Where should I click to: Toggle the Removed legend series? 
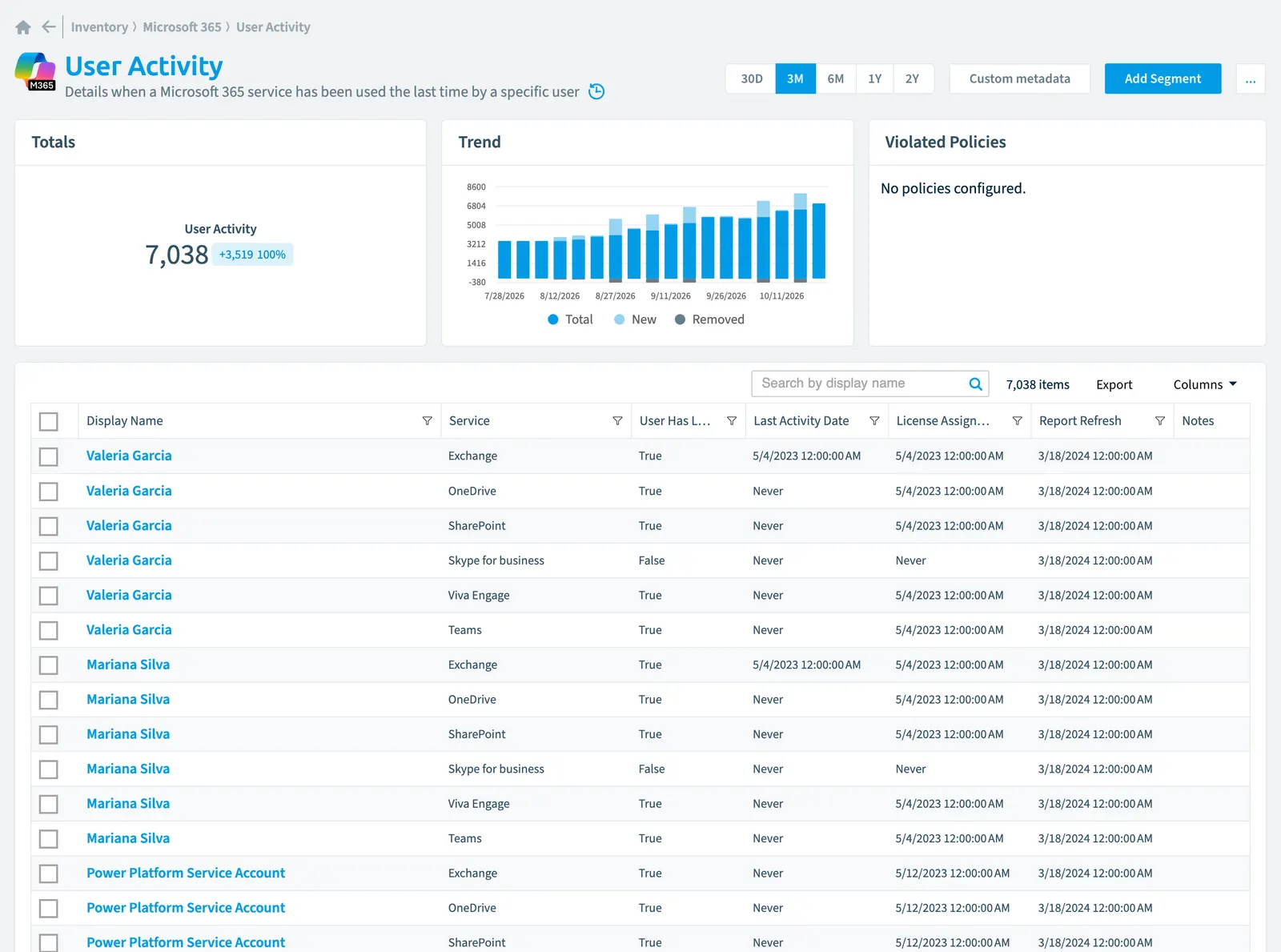(x=709, y=319)
